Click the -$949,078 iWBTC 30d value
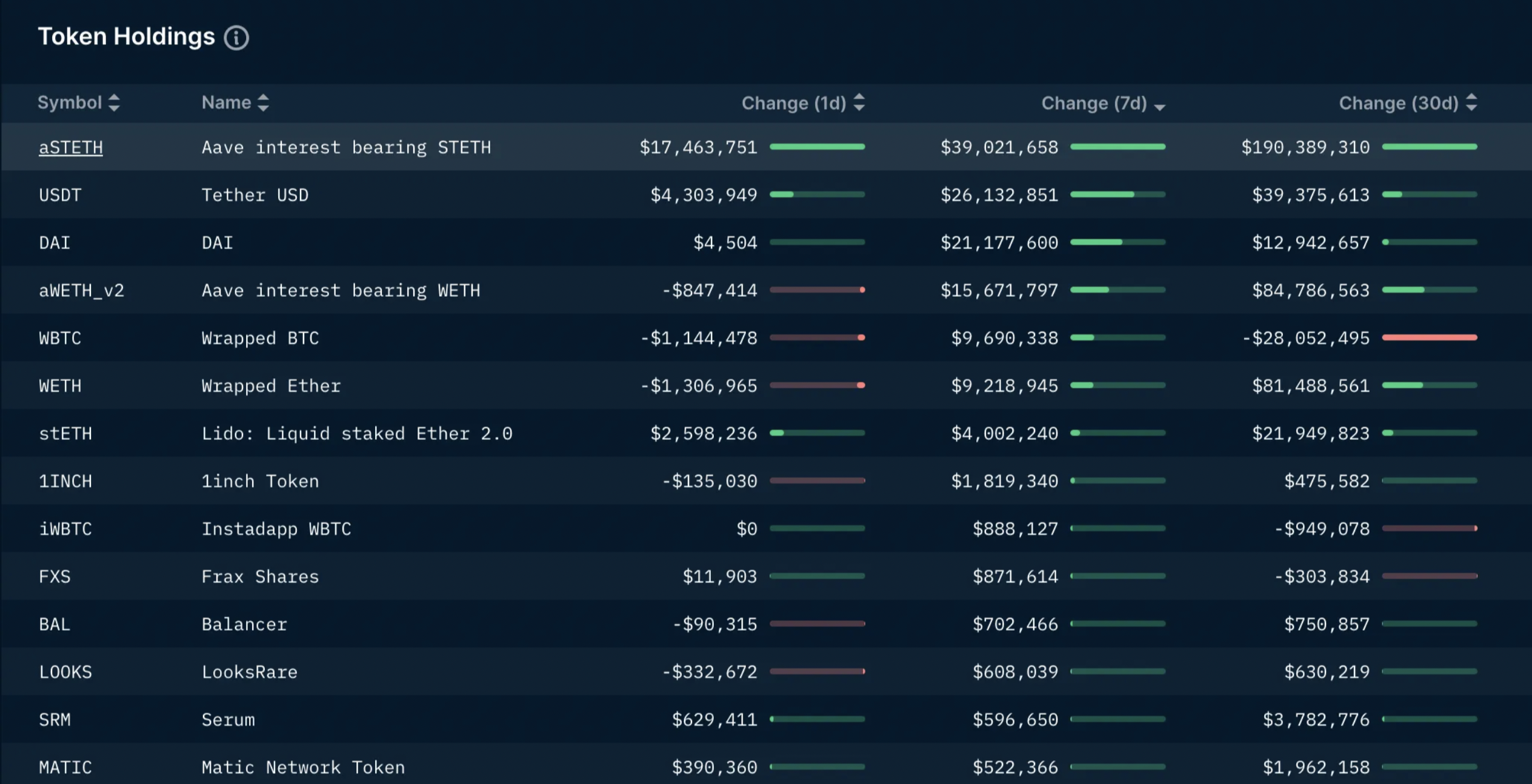The image size is (1532, 784). tap(1322, 529)
